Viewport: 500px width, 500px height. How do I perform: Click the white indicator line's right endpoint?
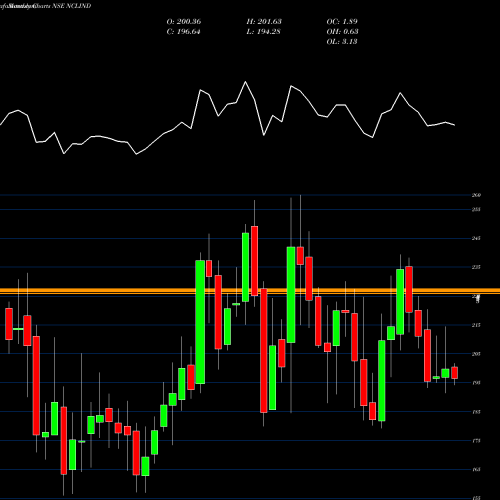coord(454,125)
